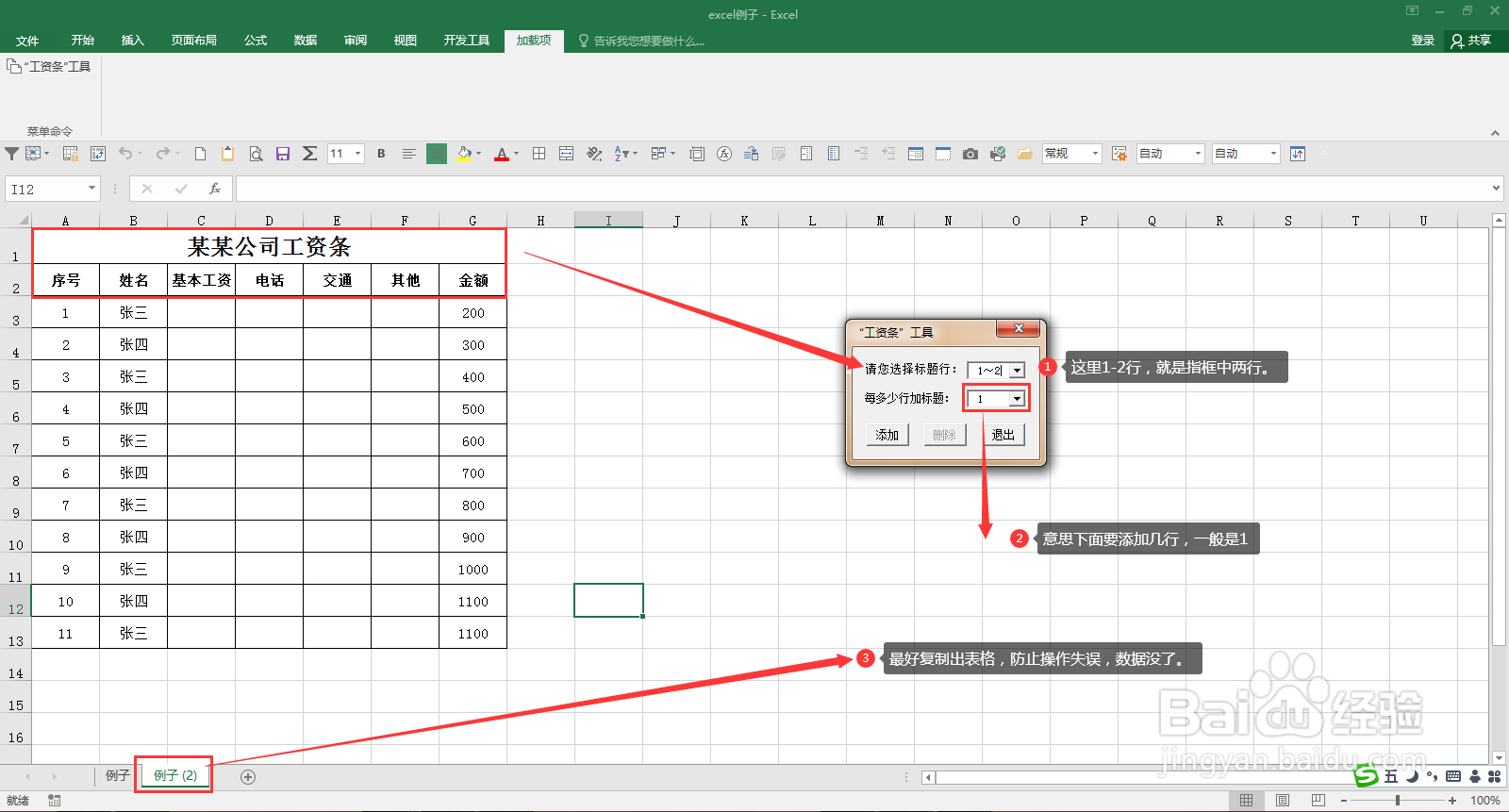Expand the font color dropdown arrow
Image resolution: width=1509 pixels, height=812 pixels.
click(516, 154)
